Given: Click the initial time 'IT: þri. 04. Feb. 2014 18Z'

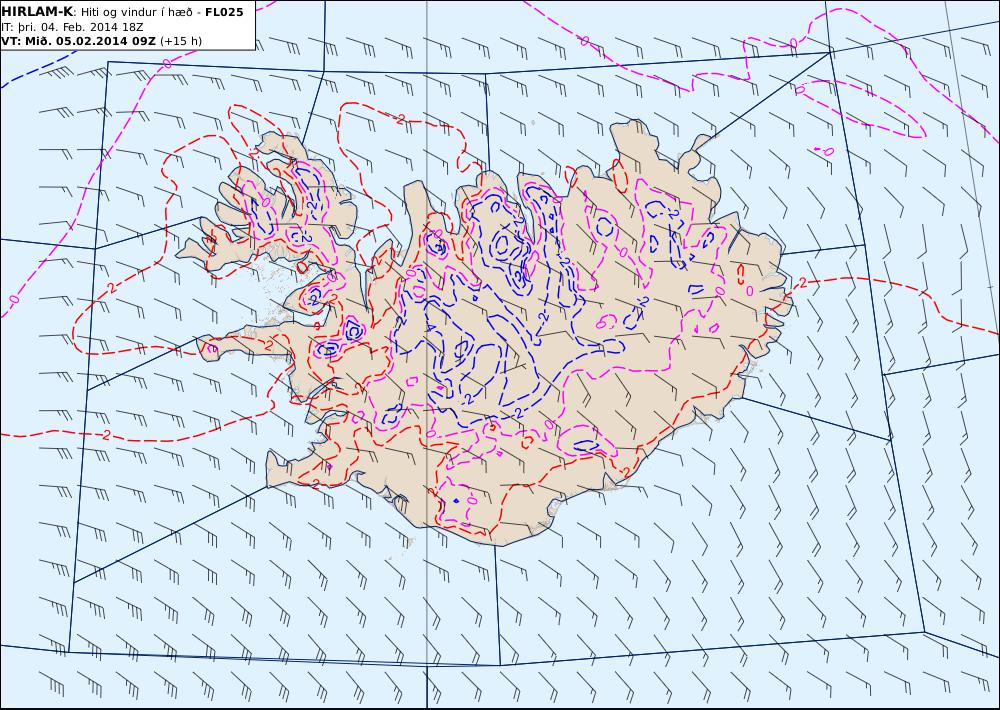Looking at the screenshot, I should click(x=72, y=27).
